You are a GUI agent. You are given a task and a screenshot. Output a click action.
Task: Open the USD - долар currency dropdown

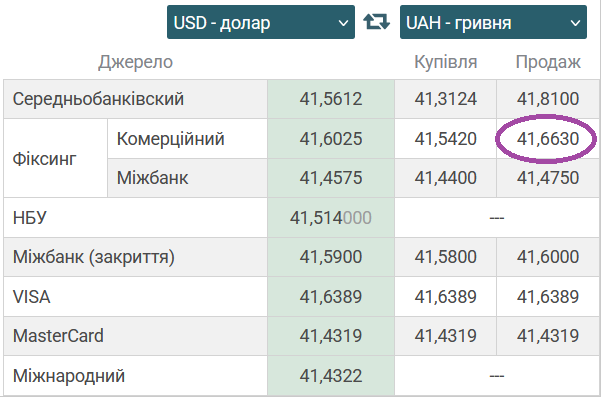(260, 22)
